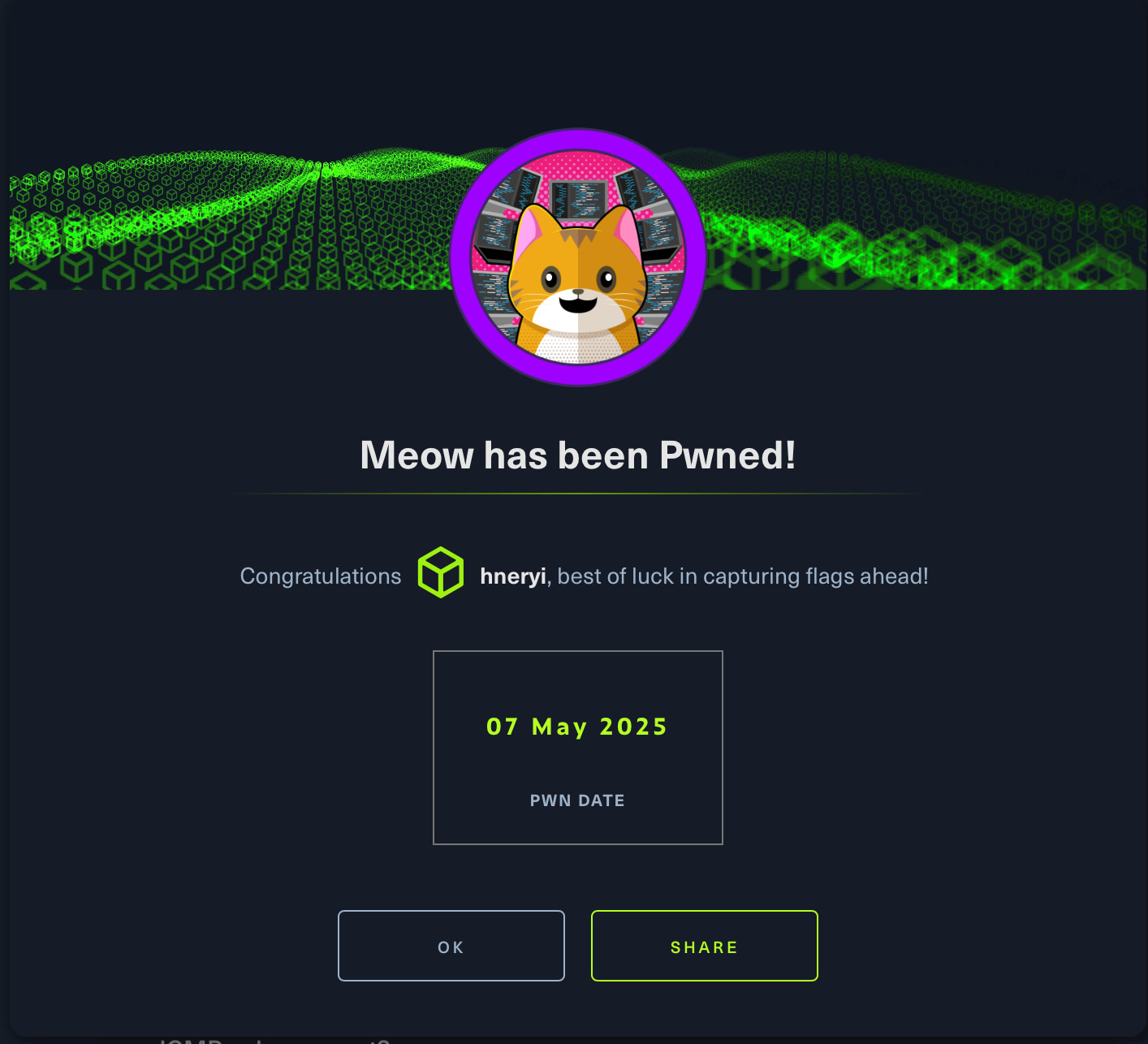The image size is (1148, 1044).
Task: Click empty space inside the pwn date box
Action: click(578, 682)
